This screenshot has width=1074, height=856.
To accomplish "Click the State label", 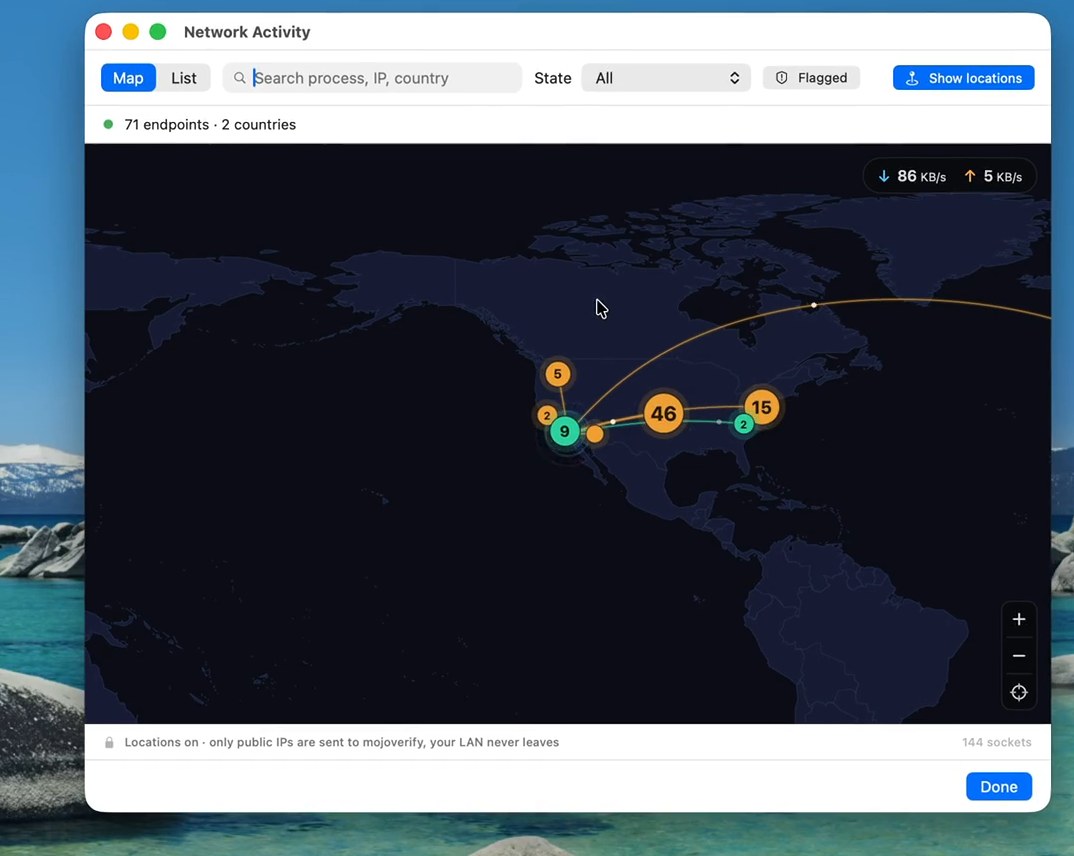I will 553,78.
